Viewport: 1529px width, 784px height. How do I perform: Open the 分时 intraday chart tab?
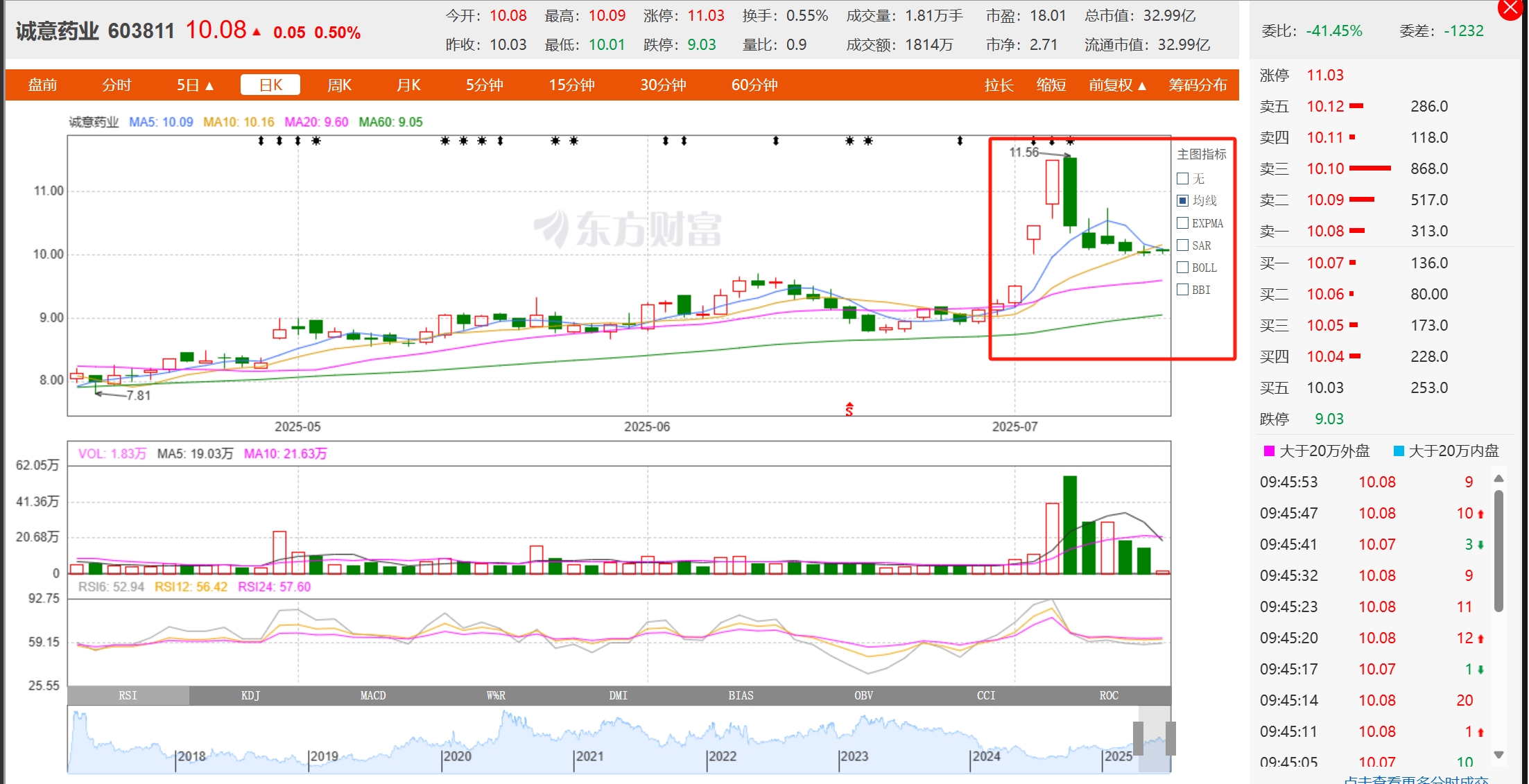116,85
